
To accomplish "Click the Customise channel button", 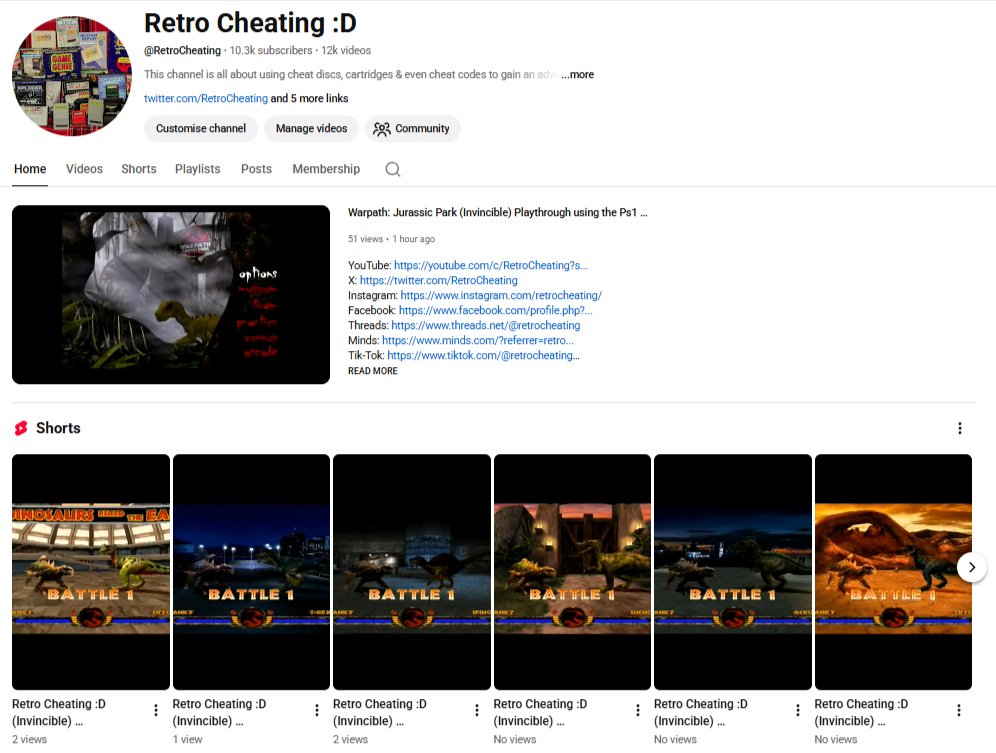I will (200, 129).
